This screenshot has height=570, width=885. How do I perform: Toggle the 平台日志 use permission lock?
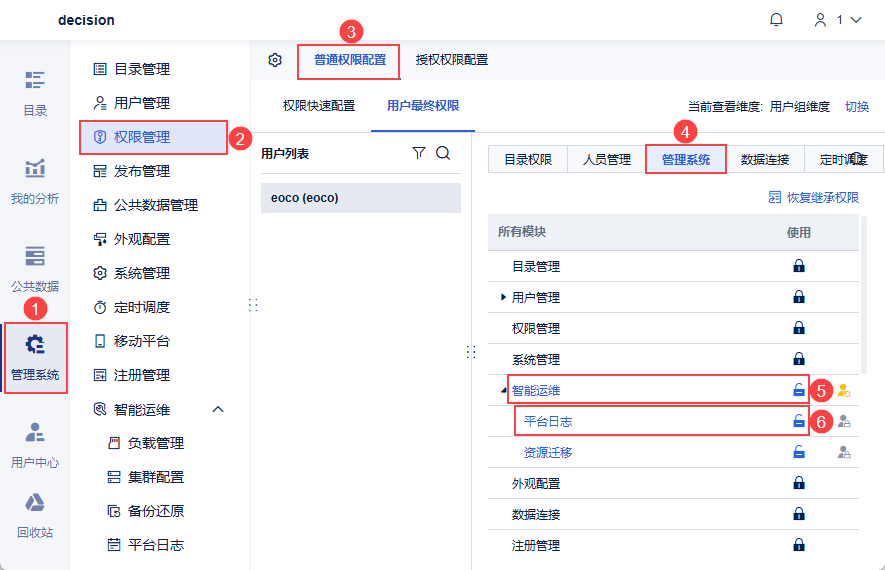(798, 422)
